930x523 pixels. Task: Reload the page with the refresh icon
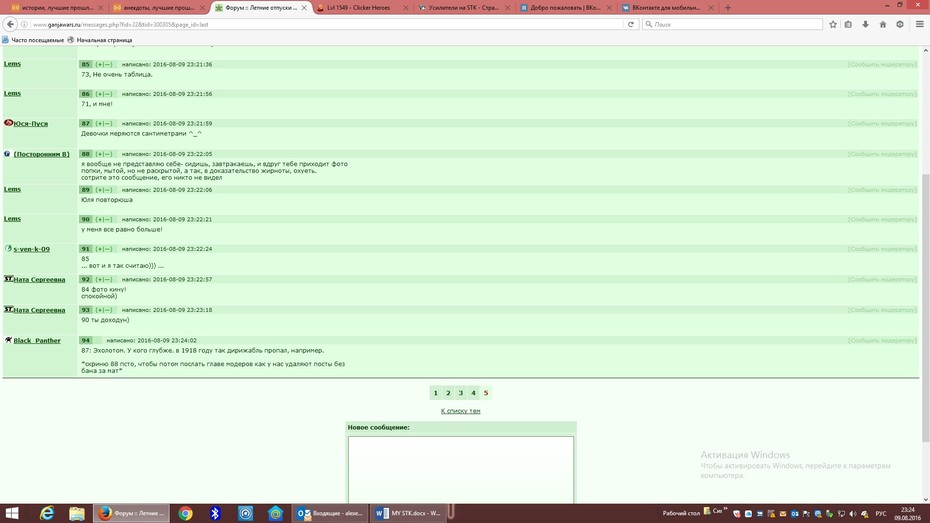(630, 24)
